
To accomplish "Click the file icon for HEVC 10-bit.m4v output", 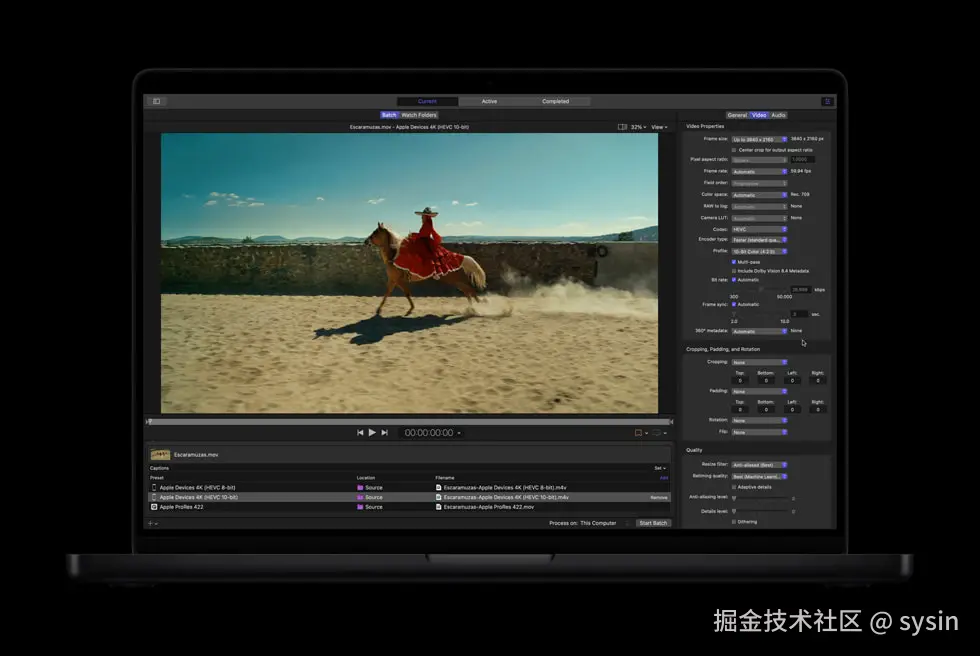I will (438, 497).
